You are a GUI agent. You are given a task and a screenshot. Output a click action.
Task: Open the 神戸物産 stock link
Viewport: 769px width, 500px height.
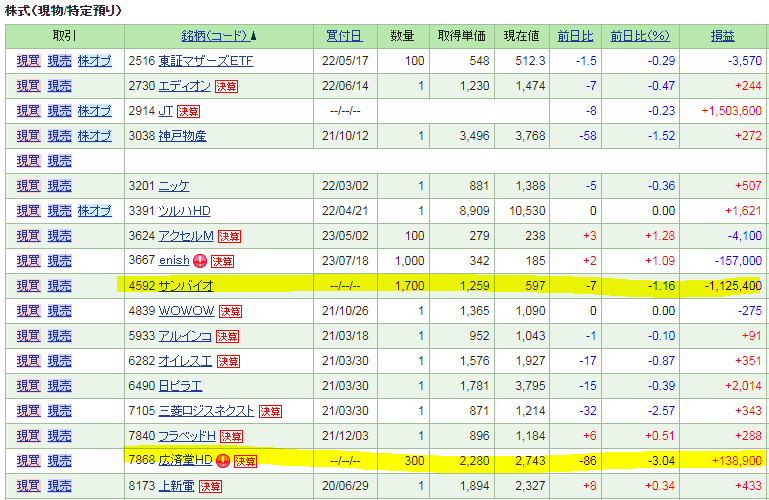coord(182,136)
